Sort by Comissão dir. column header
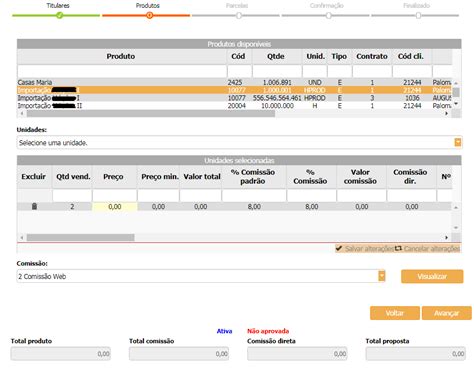Viewport: 474px width, 371px height. pos(410,177)
